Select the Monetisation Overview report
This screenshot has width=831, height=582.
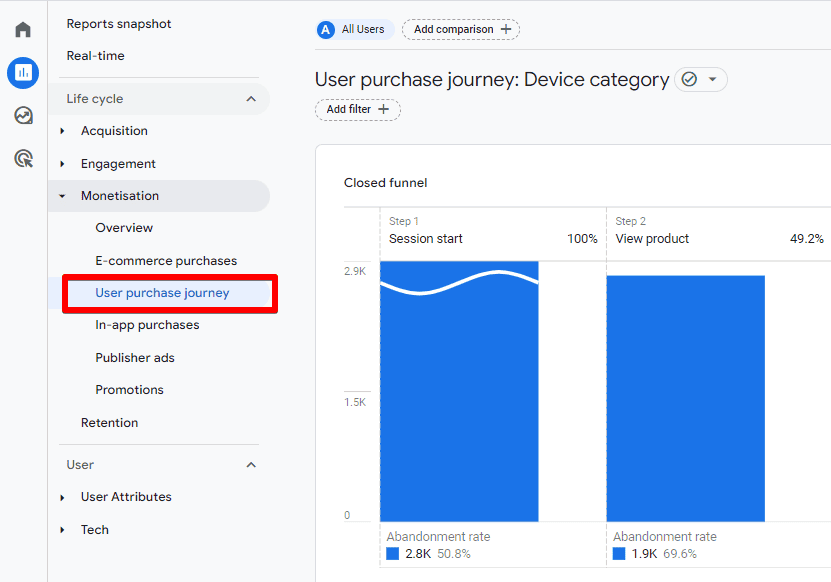124,227
